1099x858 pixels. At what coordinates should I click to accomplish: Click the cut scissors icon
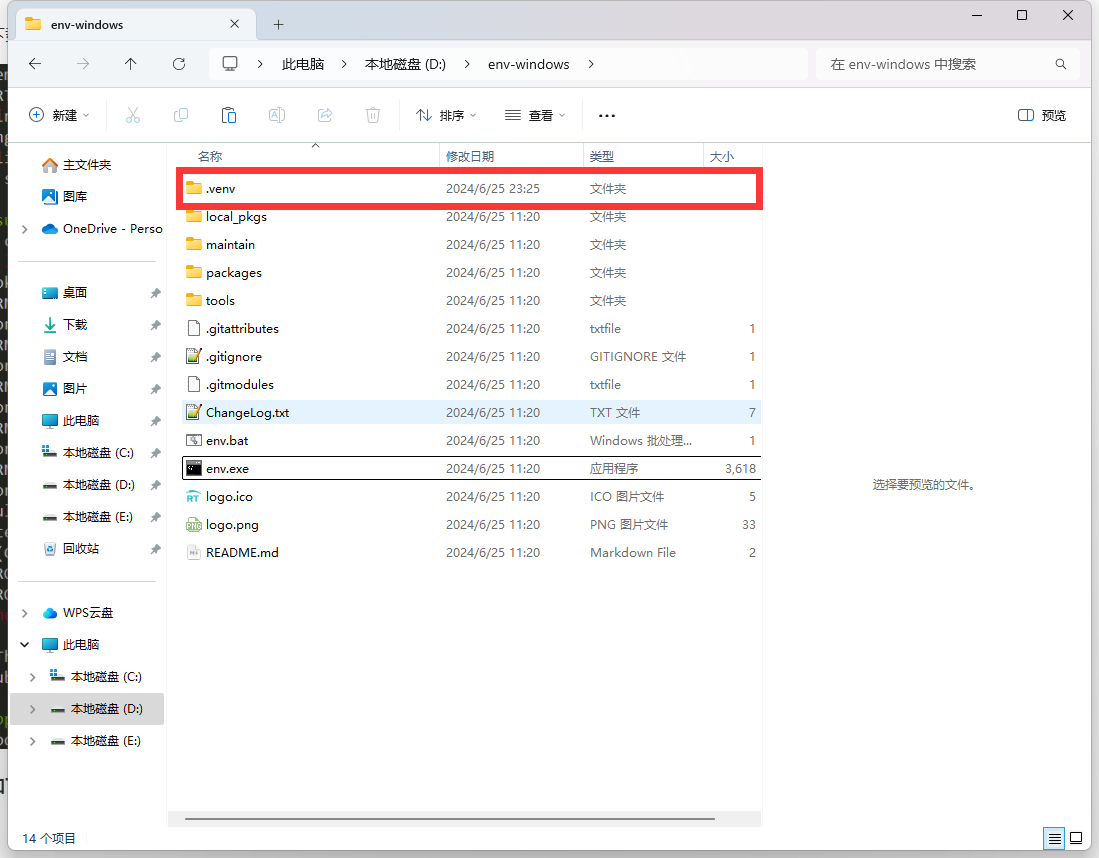132,115
